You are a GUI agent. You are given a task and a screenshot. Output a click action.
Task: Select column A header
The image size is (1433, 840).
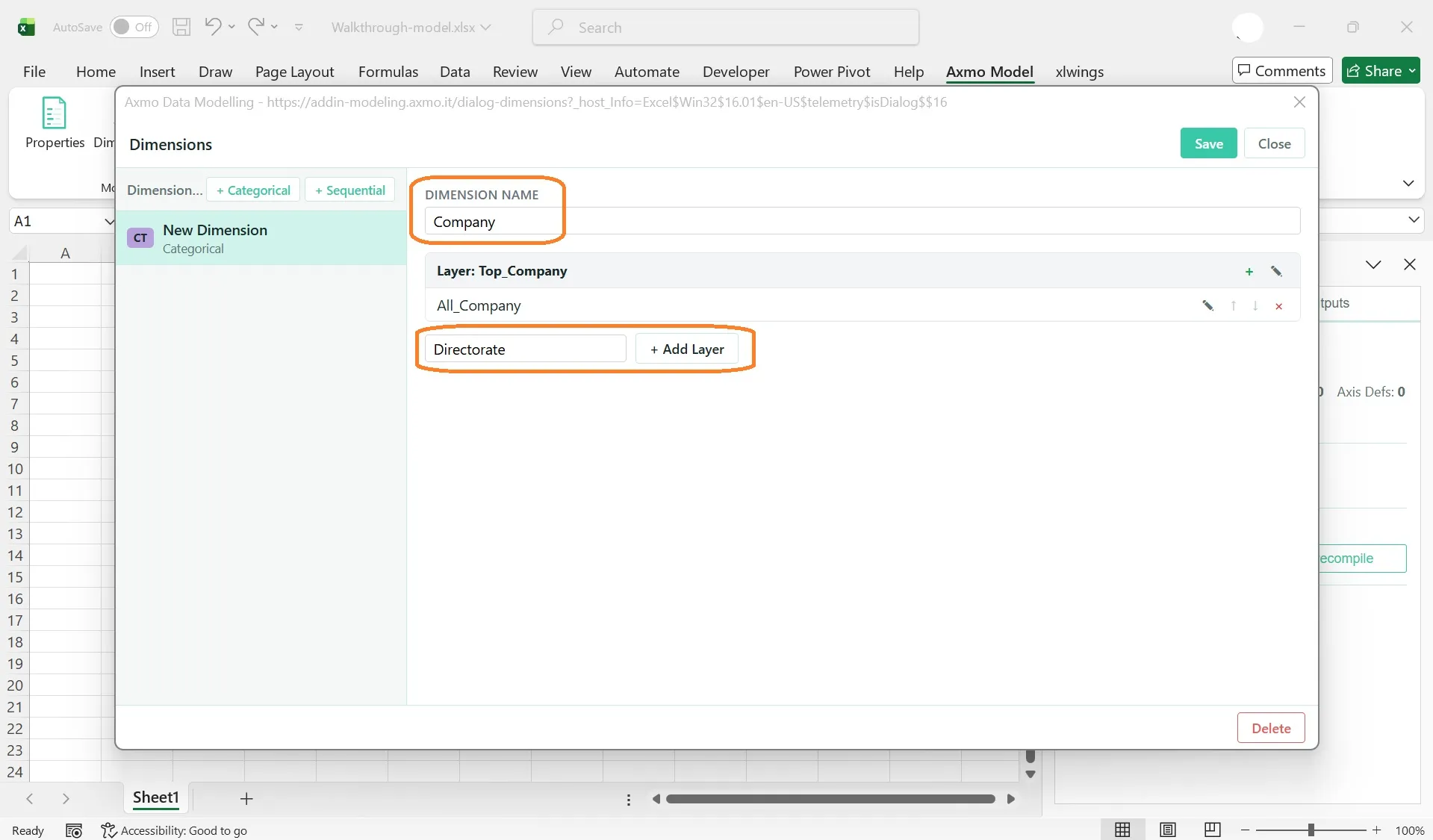pos(65,253)
